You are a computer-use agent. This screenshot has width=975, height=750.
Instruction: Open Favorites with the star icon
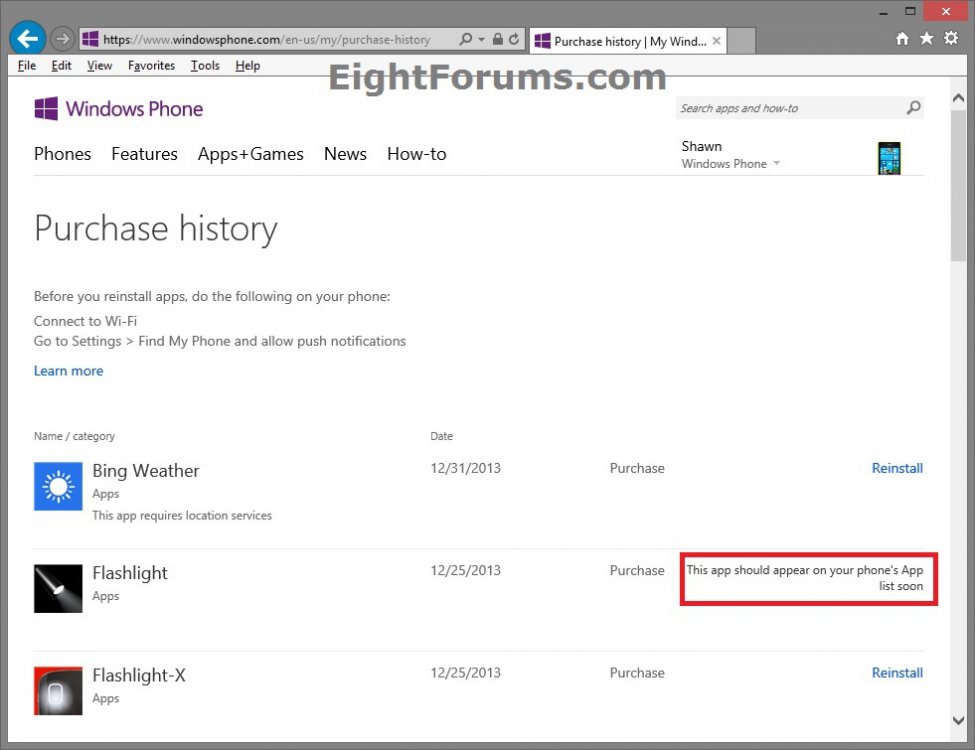(926, 39)
